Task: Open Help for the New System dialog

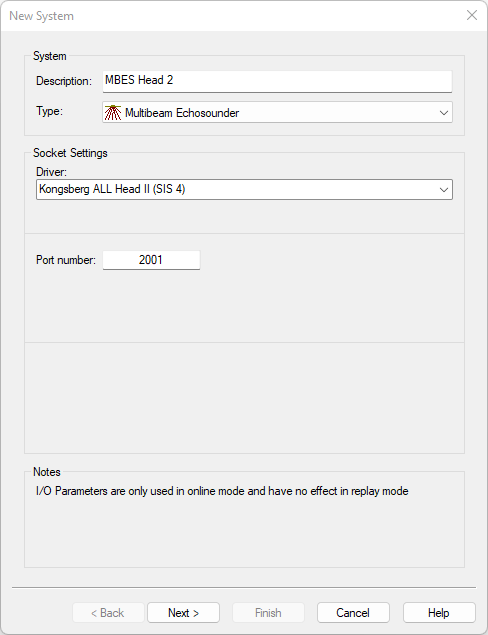Action: coord(439,613)
